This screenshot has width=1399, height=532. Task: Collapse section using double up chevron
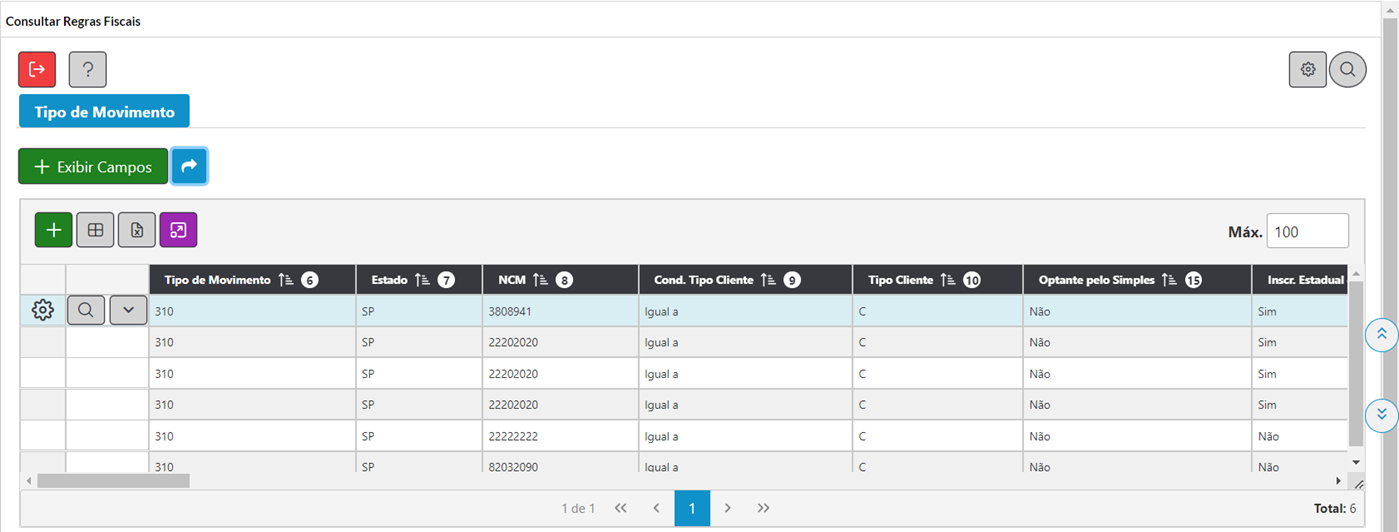click(x=1381, y=334)
